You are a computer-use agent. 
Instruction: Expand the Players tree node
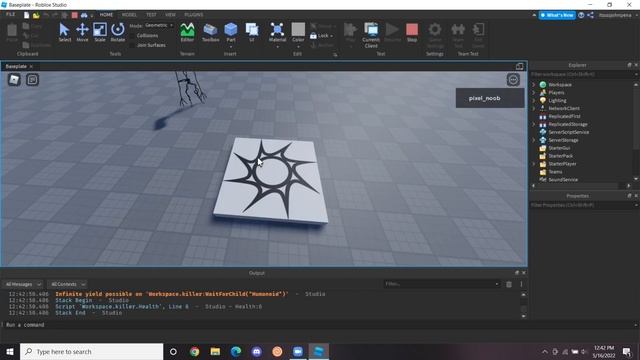click(534, 93)
